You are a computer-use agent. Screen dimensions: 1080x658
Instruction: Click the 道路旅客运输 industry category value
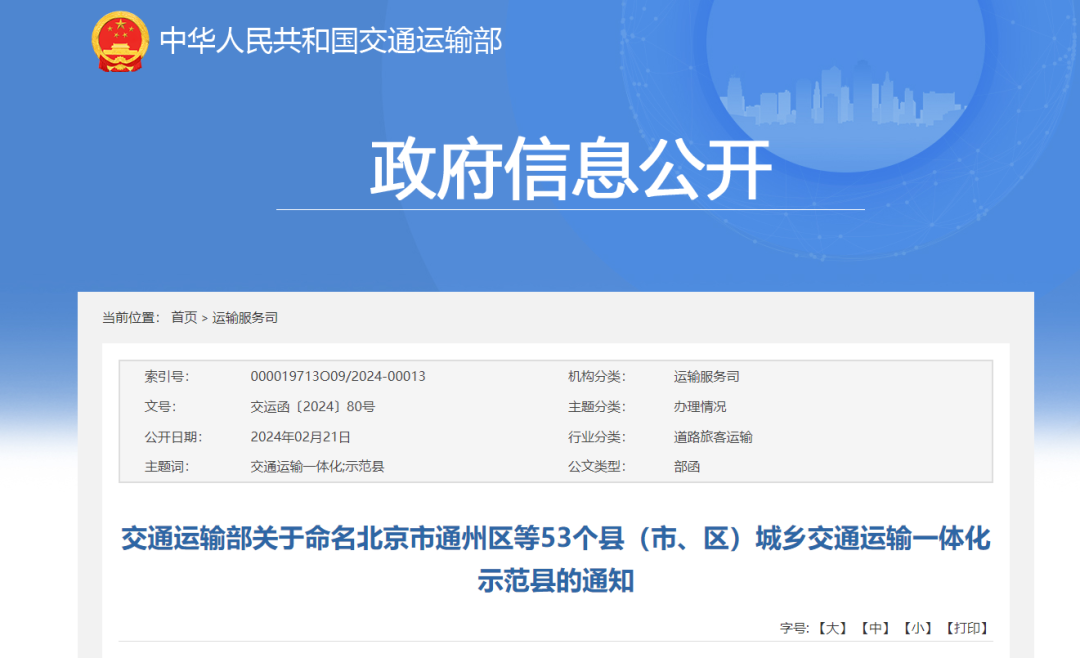[x=713, y=437]
